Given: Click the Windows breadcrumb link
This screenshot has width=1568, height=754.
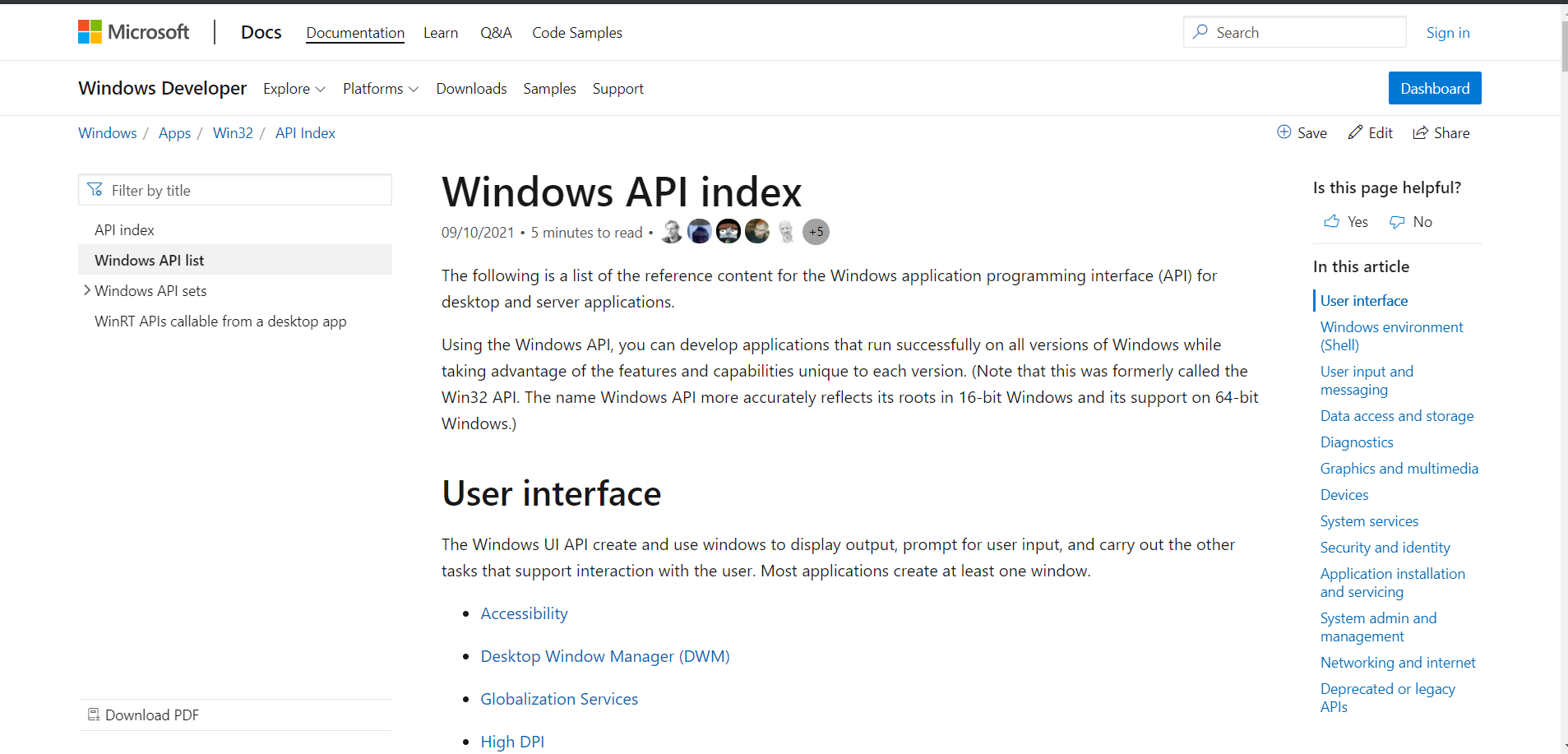Looking at the screenshot, I should (x=108, y=133).
